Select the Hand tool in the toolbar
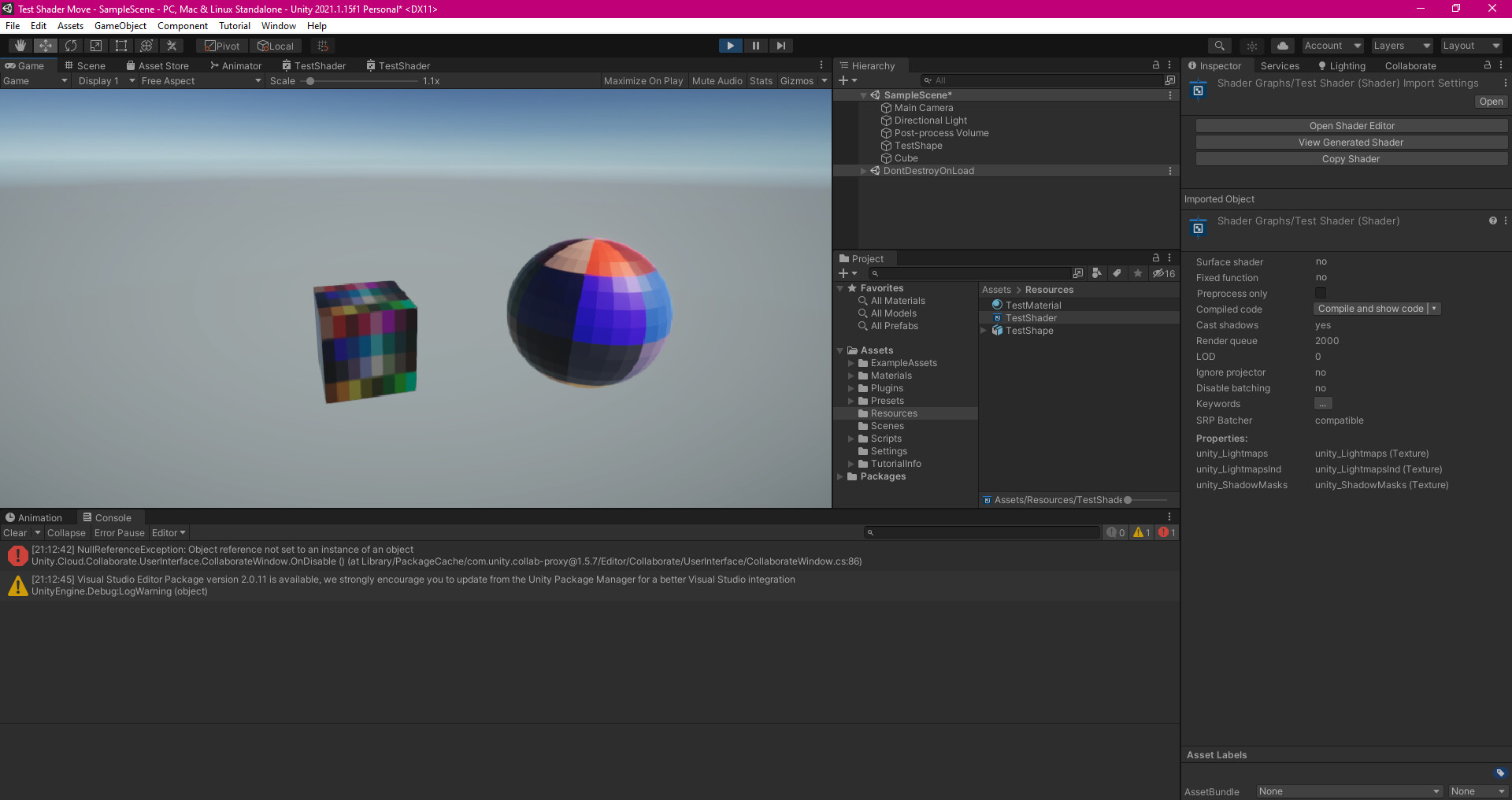The width and height of the screenshot is (1512, 800). tap(20, 45)
